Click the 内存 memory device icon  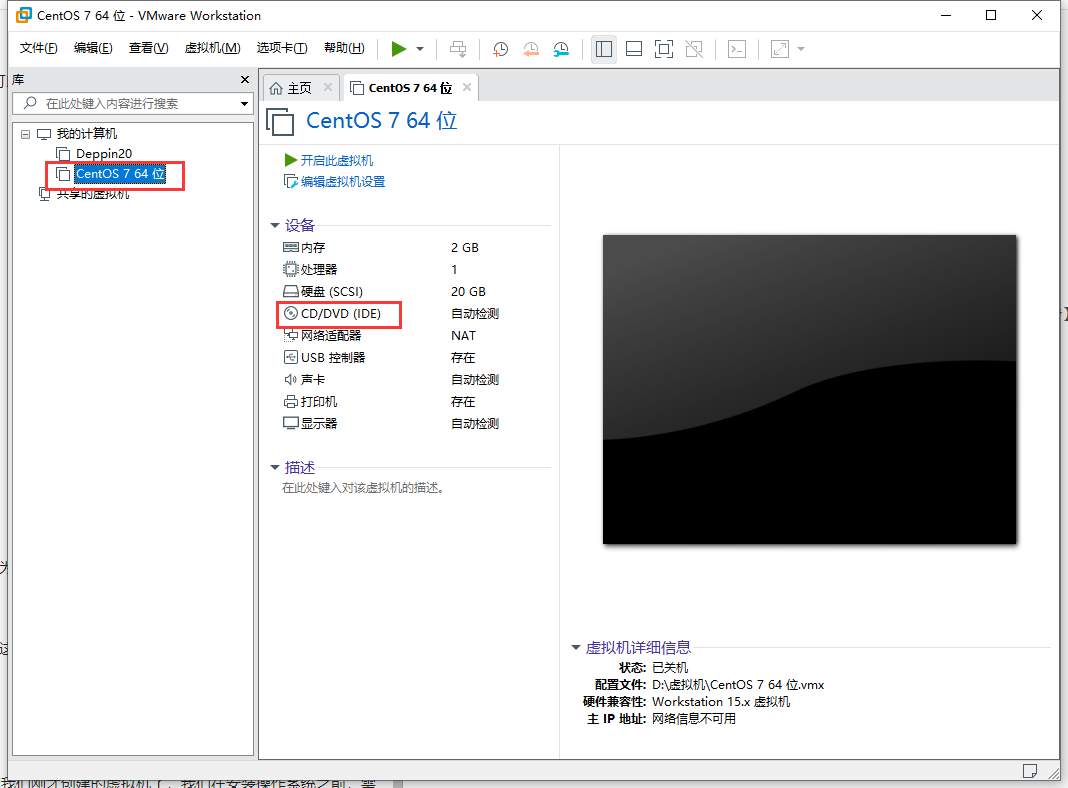click(291, 247)
